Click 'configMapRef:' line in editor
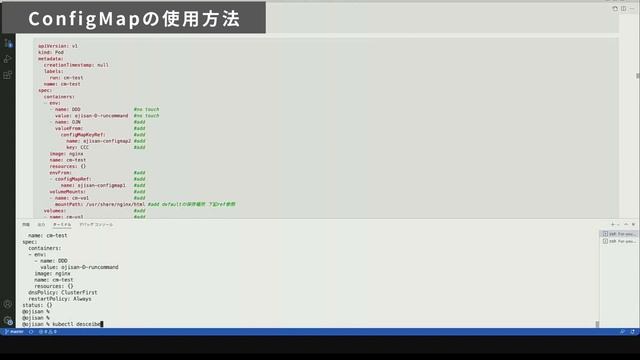The image size is (640, 360). [x=72, y=179]
